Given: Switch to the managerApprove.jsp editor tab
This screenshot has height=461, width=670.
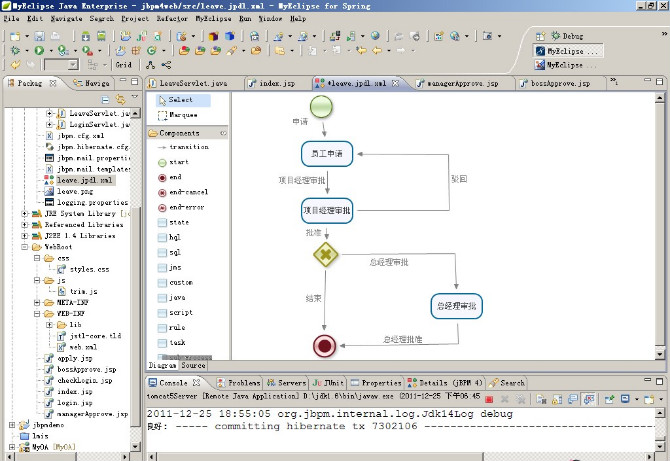Looking at the screenshot, I should tap(461, 83).
